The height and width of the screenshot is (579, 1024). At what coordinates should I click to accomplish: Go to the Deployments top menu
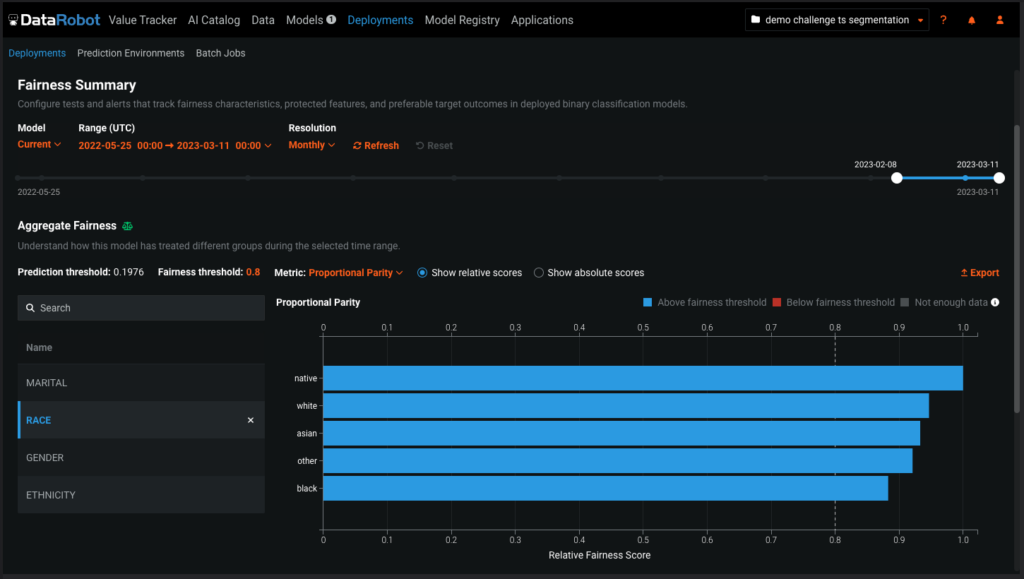point(380,20)
